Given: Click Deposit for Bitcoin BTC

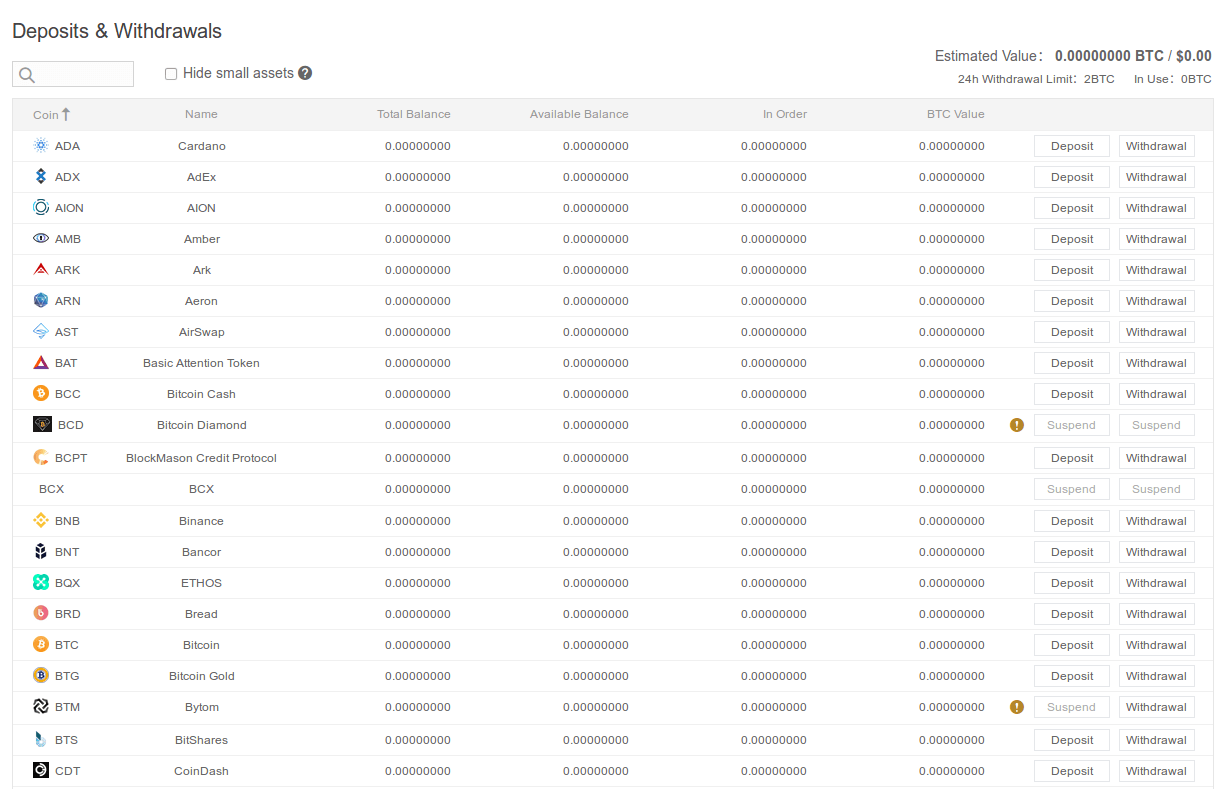Looking at the screenshot, I should tap(1072, 645).
